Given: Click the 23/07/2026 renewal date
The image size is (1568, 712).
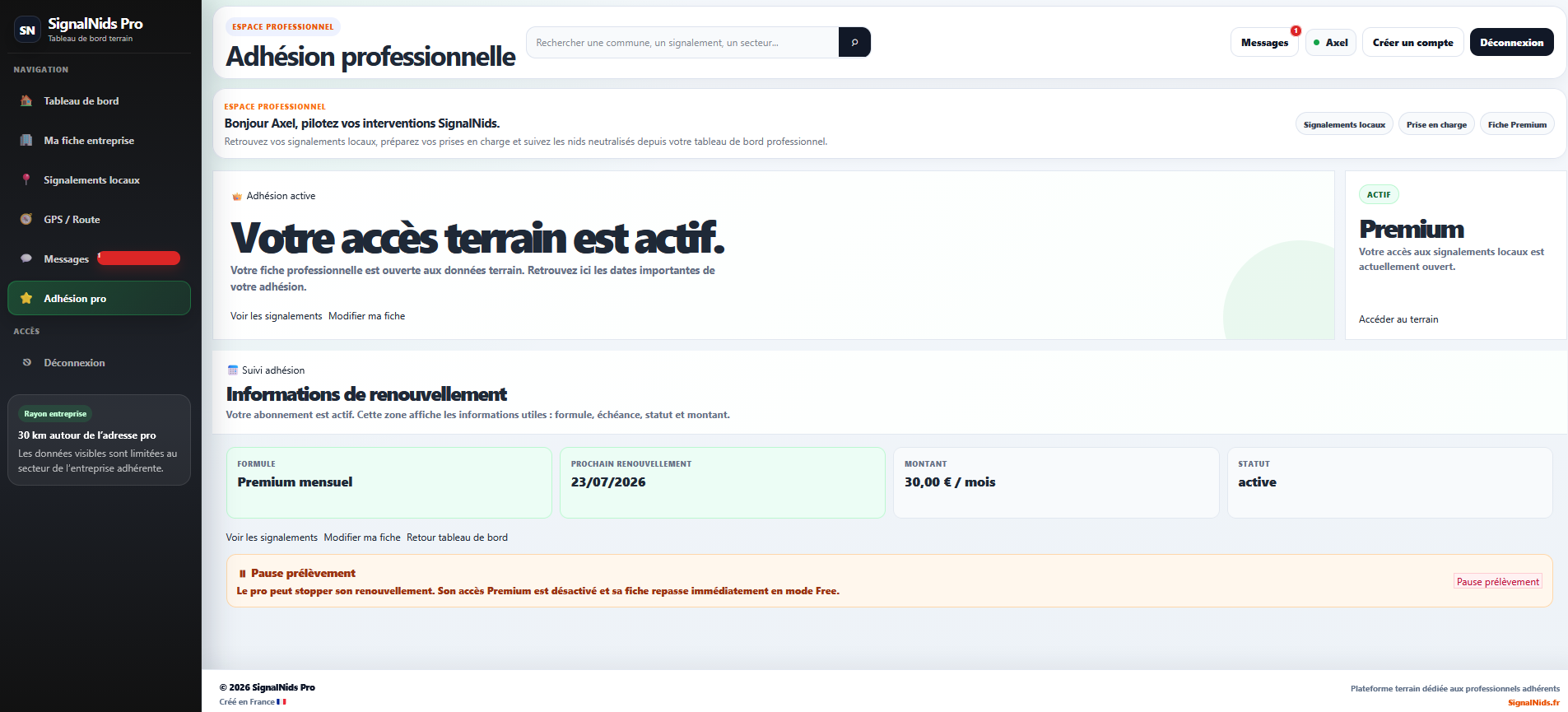Looking at the screenshot, I should tap(608, 482).
